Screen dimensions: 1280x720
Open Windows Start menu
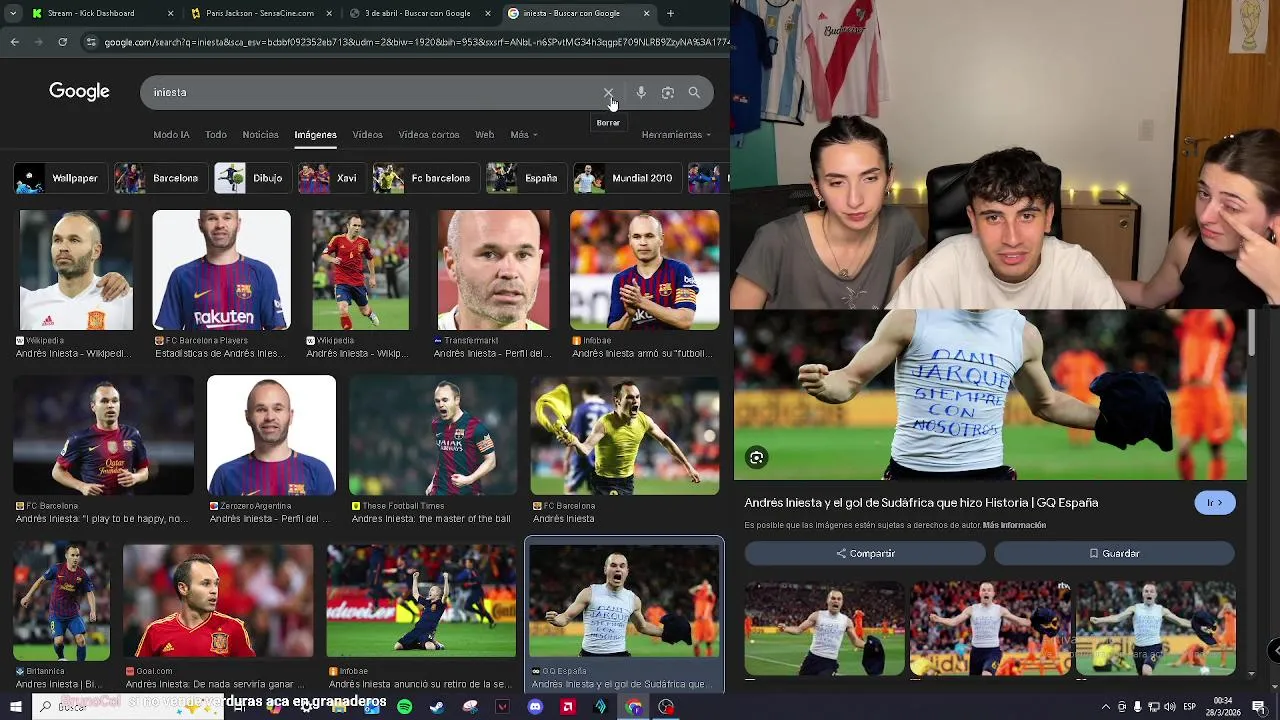click(x=15, y=707)
